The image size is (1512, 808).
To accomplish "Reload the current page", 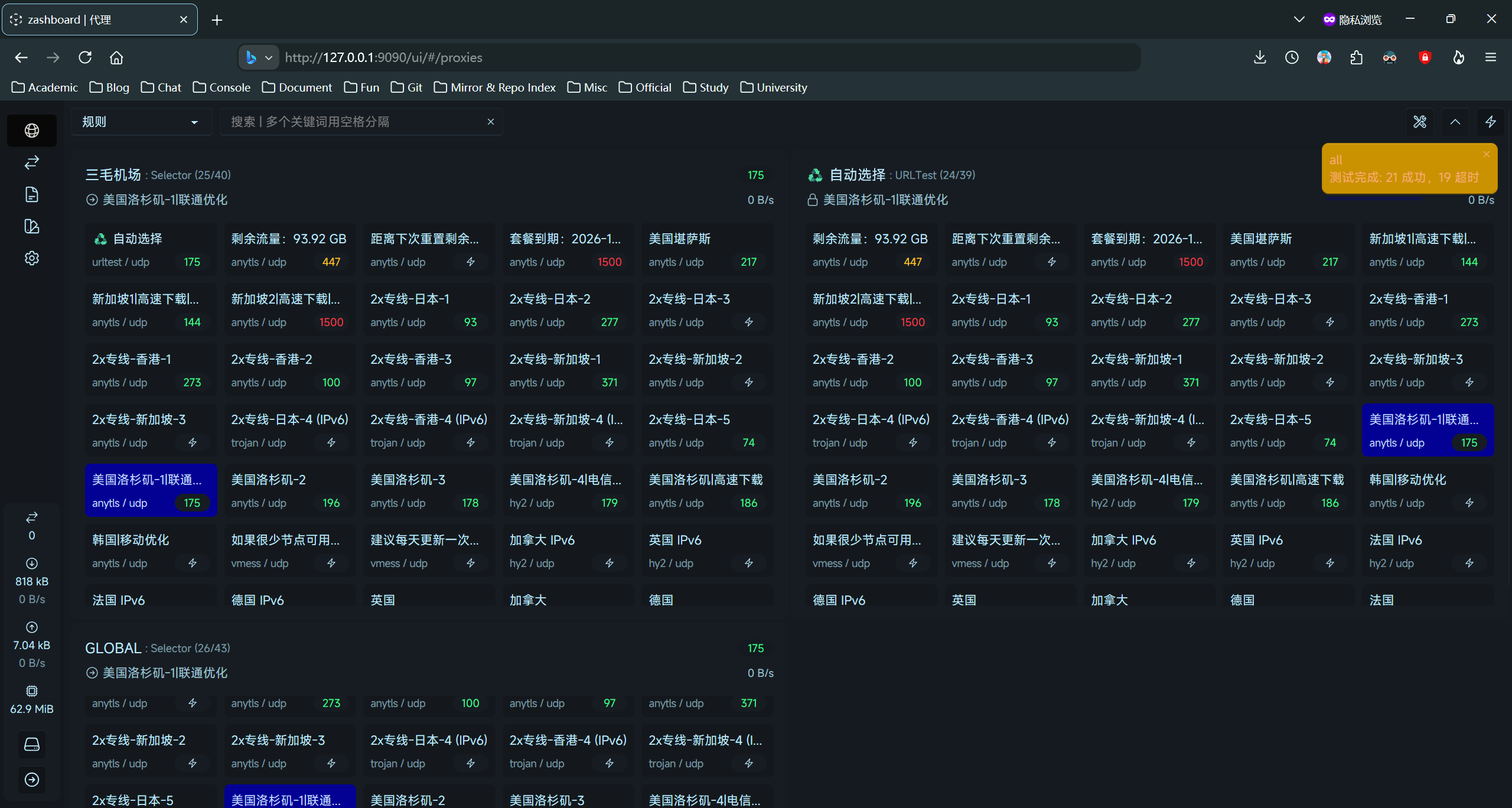I will [85, 57].
